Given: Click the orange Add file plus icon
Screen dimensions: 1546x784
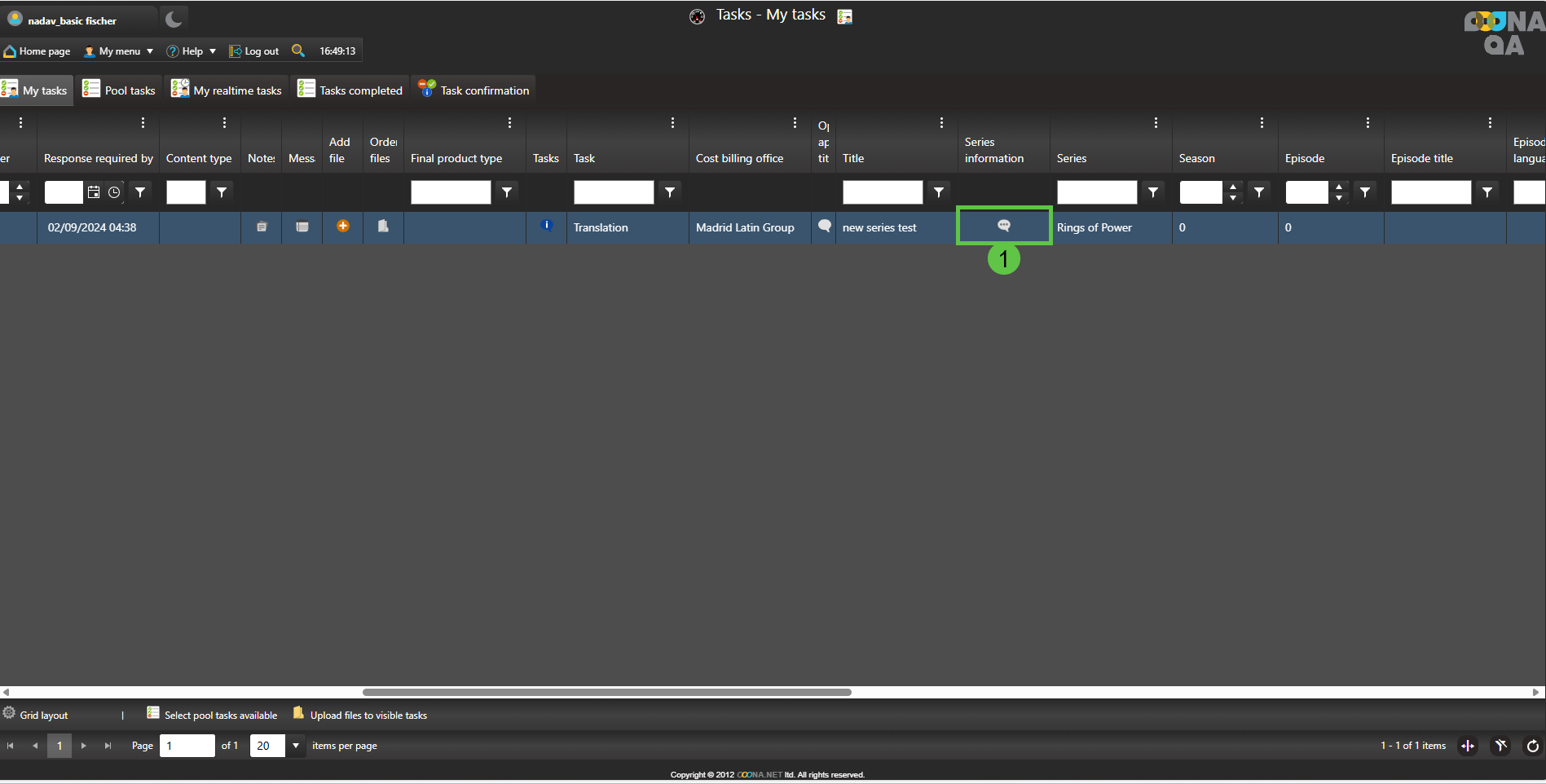Looking at the screenshot, I should click(x=343, y=227).
